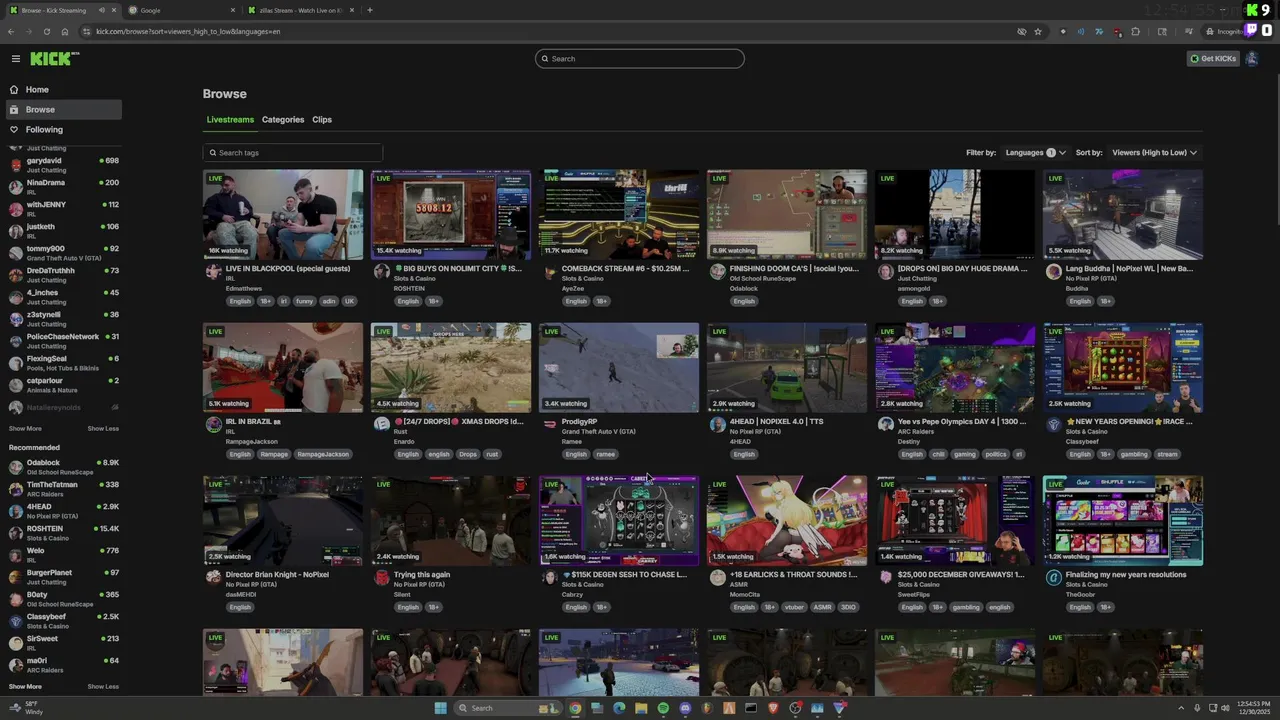Click Show More under following list

tap(25, 429)
